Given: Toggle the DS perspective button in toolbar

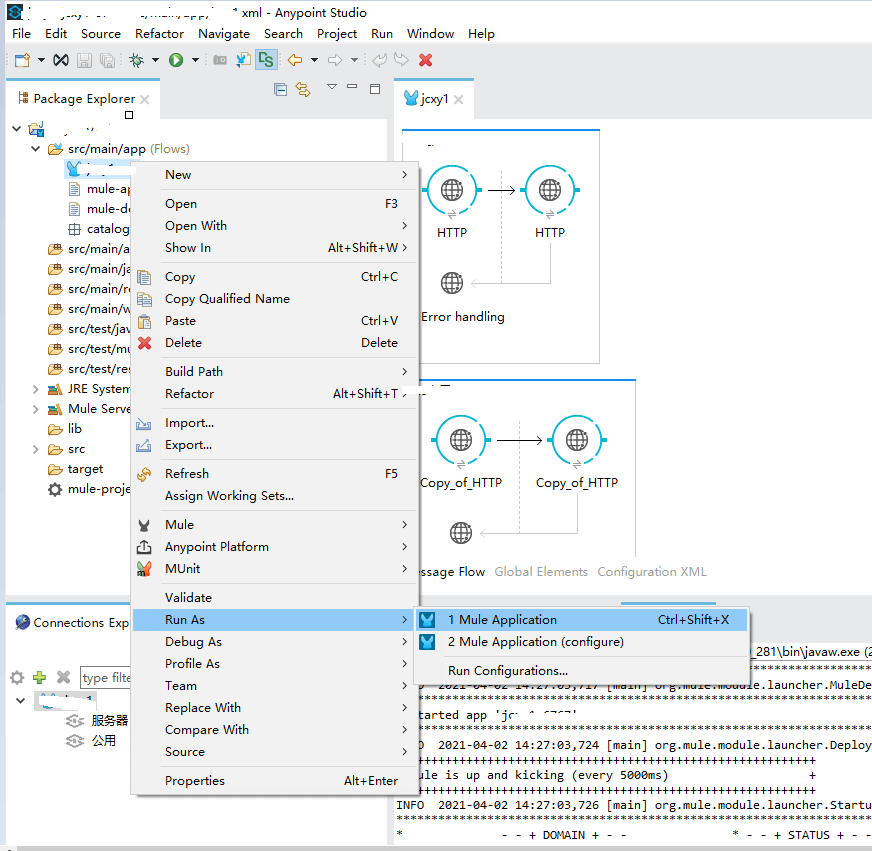Looking at the screenshot, I should (x=266, y=60).
